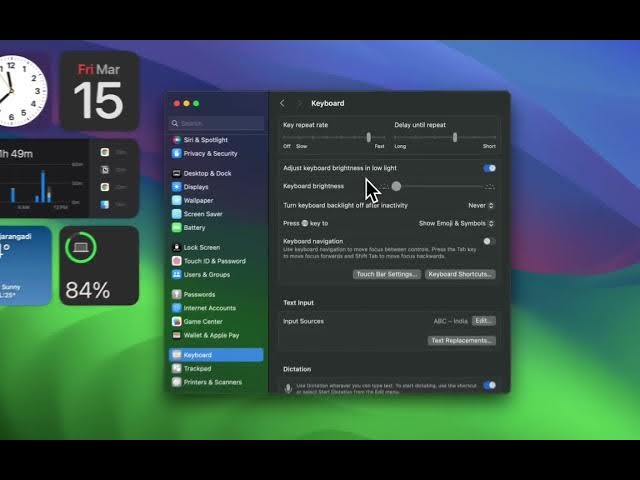The height and width of the screenshot is (480, 640).
Task: Open the Battery settings pane
Action: [216, 227]
